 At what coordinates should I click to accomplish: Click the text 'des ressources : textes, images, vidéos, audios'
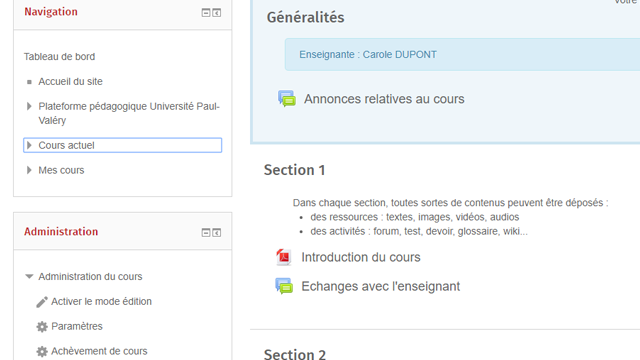(x=415, y=217)
